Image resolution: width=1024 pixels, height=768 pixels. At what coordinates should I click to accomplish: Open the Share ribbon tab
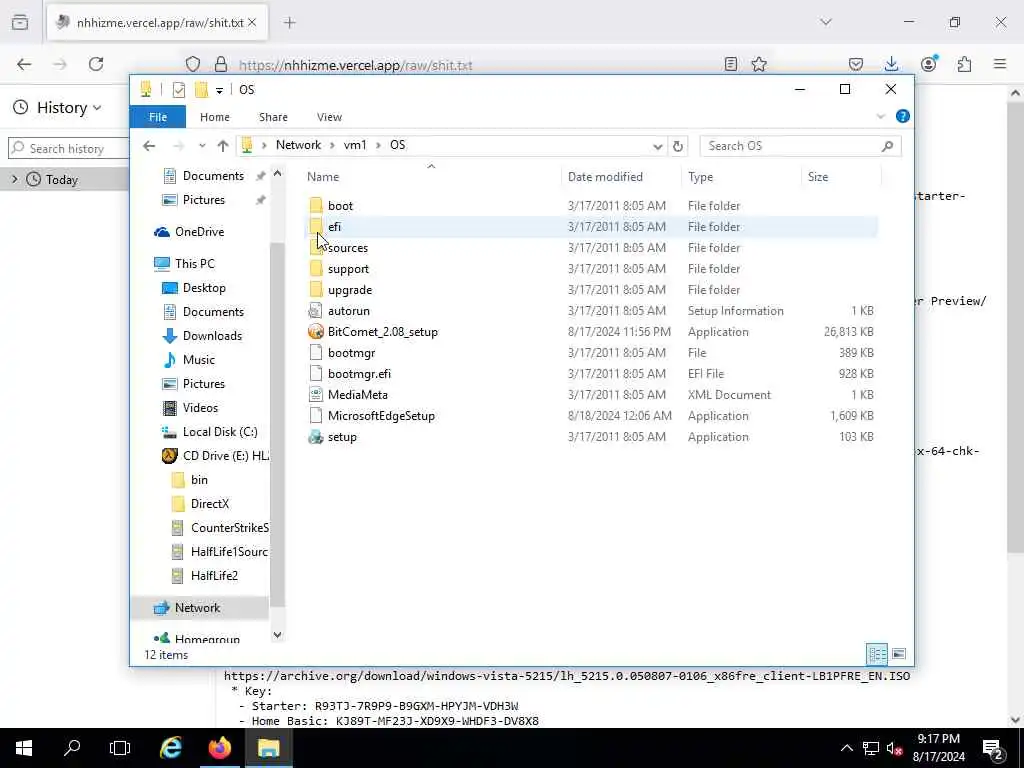tap(273, 117)
